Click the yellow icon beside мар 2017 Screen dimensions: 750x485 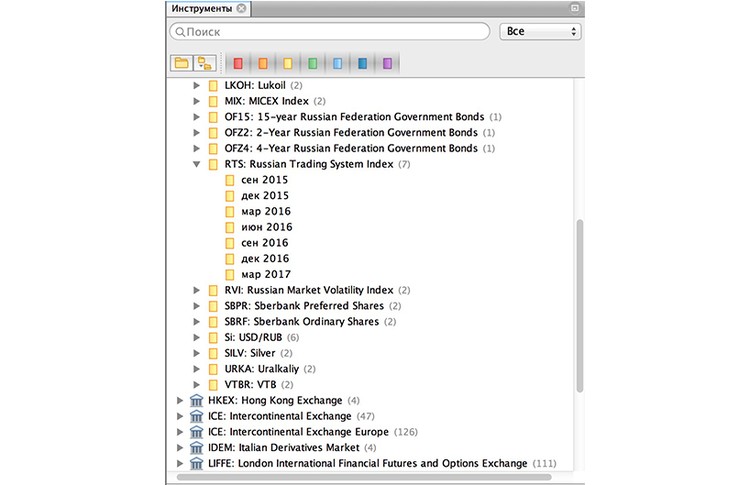click(230, 275)
